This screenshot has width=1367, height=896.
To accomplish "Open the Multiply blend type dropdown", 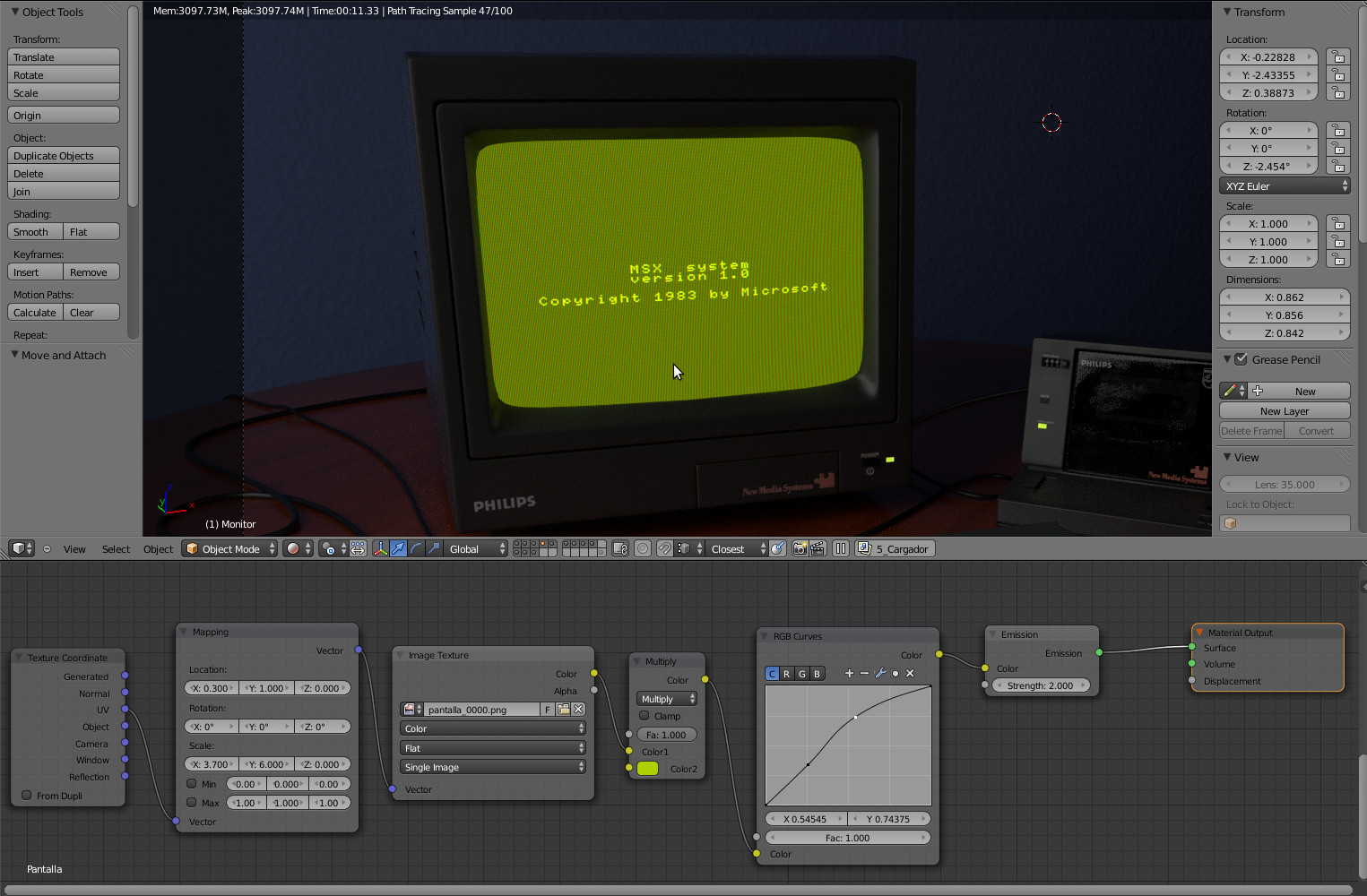I will [667, 698].
